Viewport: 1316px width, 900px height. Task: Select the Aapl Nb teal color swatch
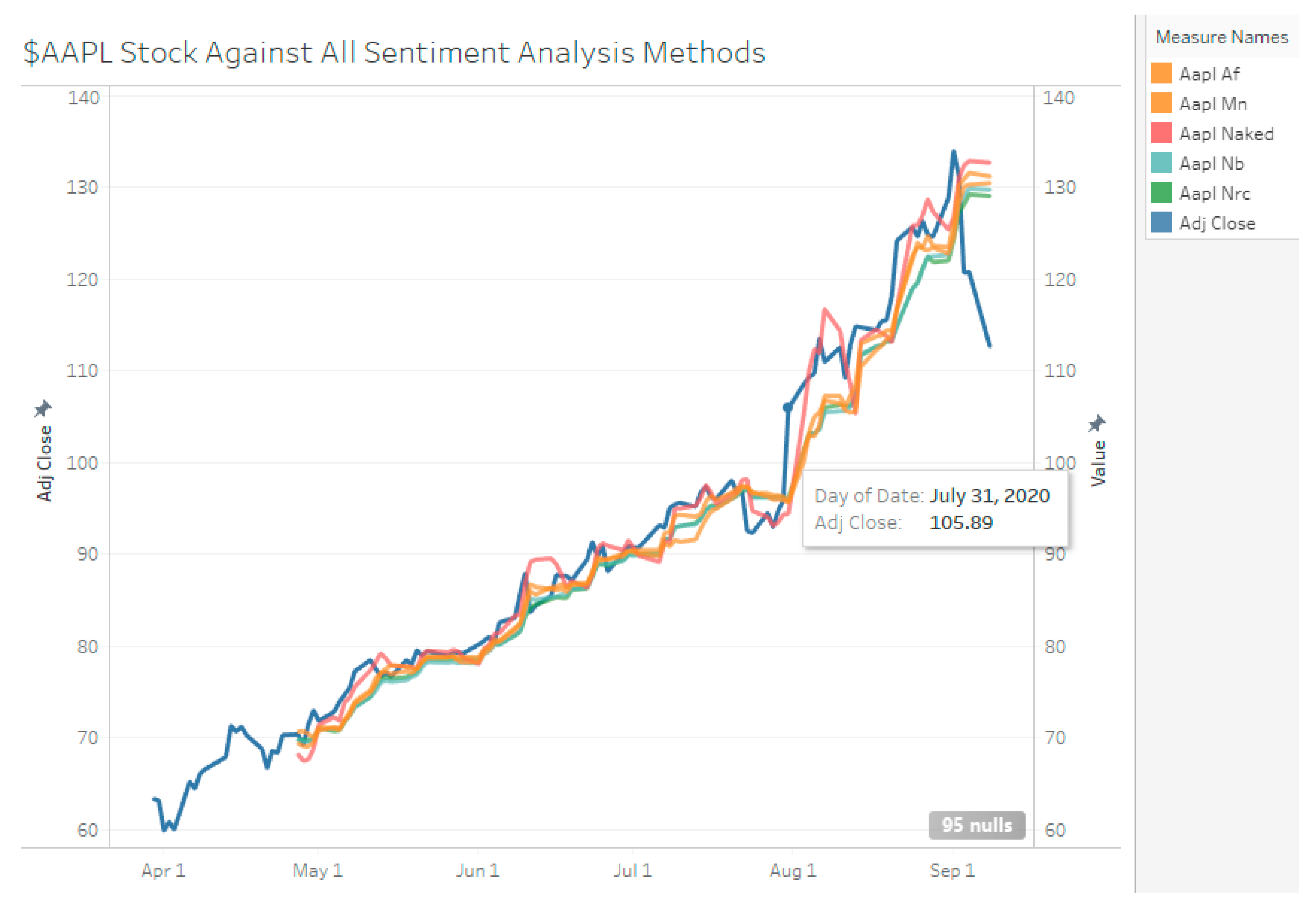coord(1161,163)
